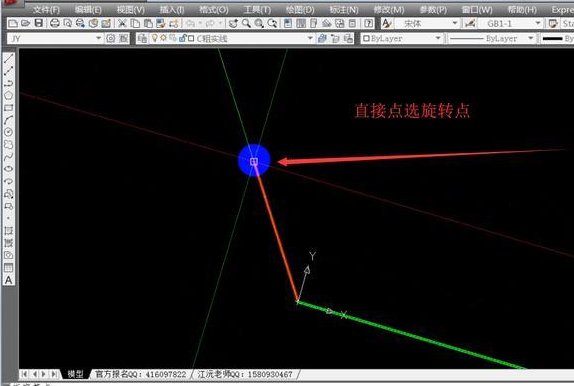Switch to the 模型 model tab

click(x=75, y=374)
